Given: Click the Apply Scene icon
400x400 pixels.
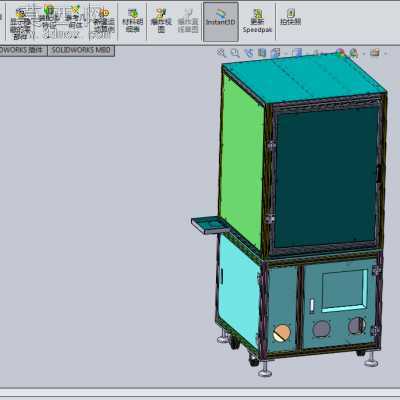Looking at the screenshot, I should pos(353,53).
